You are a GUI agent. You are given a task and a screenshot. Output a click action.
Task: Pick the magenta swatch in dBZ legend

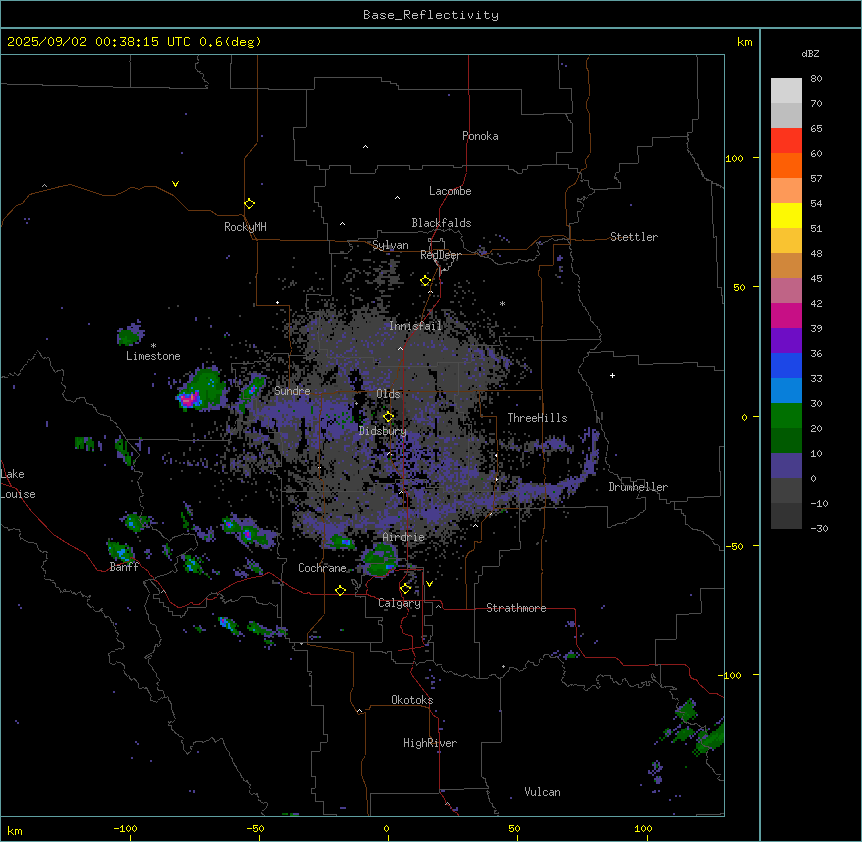[x=786, y=315]
